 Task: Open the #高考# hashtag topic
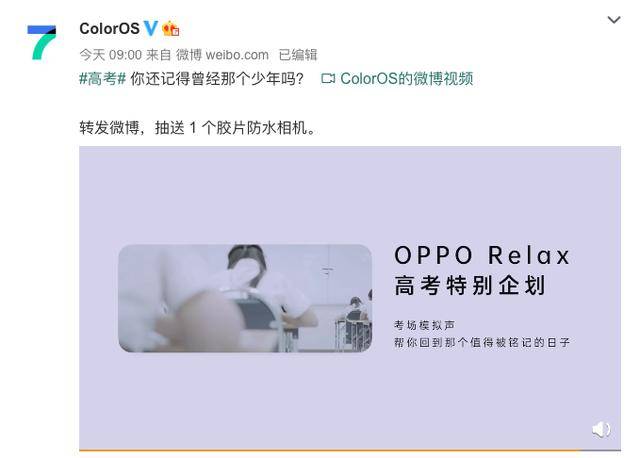tap(102, 78)
